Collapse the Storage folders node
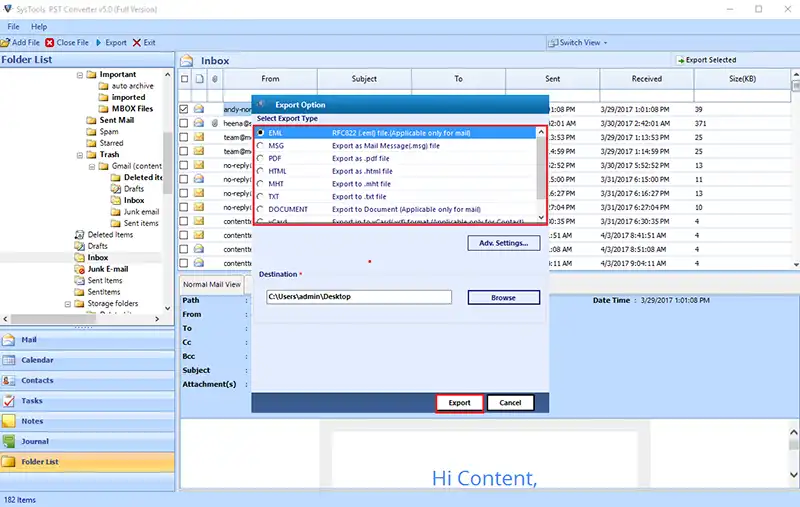 [67, 305]
